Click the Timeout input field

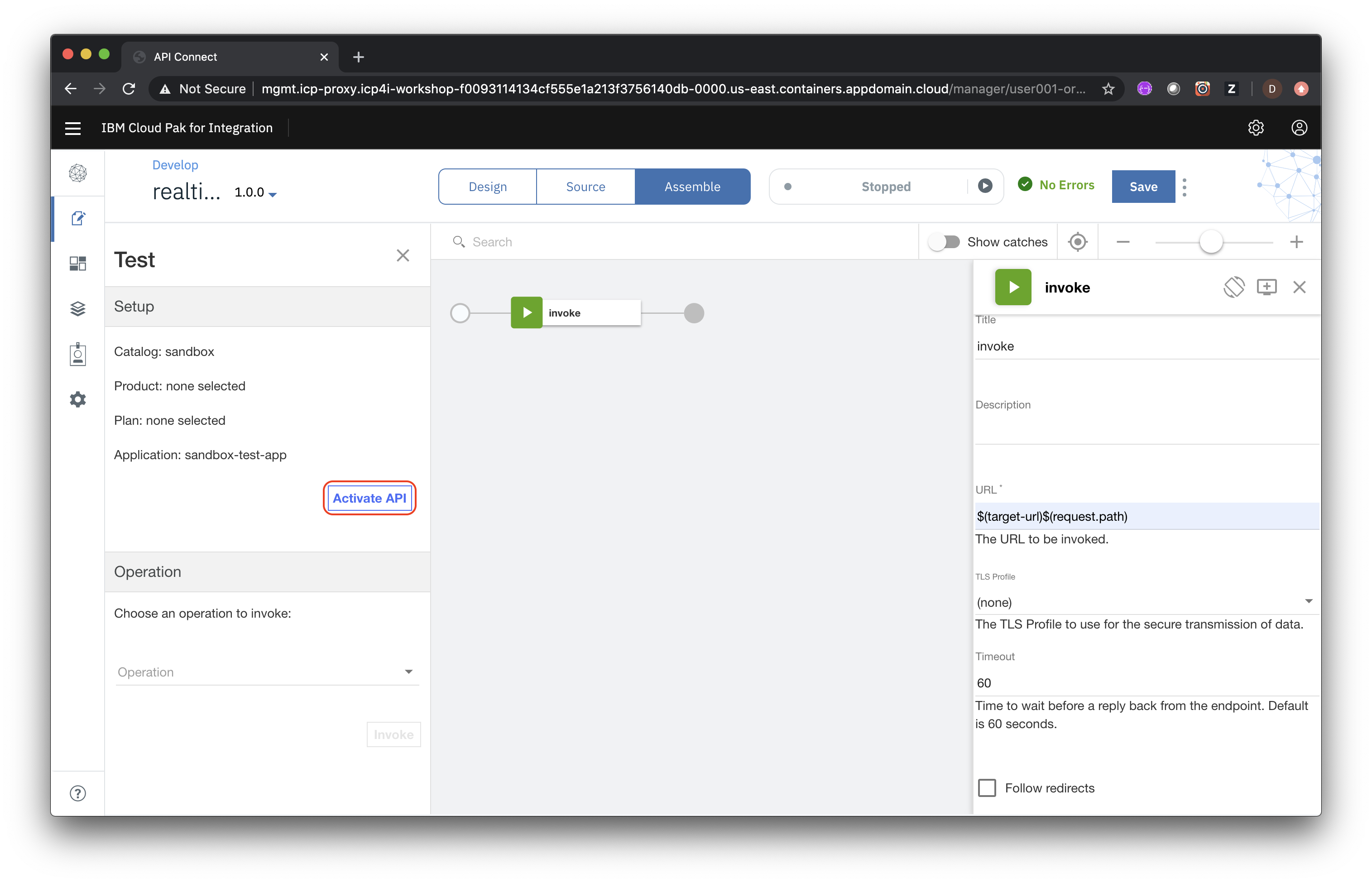coord(1143,682)
